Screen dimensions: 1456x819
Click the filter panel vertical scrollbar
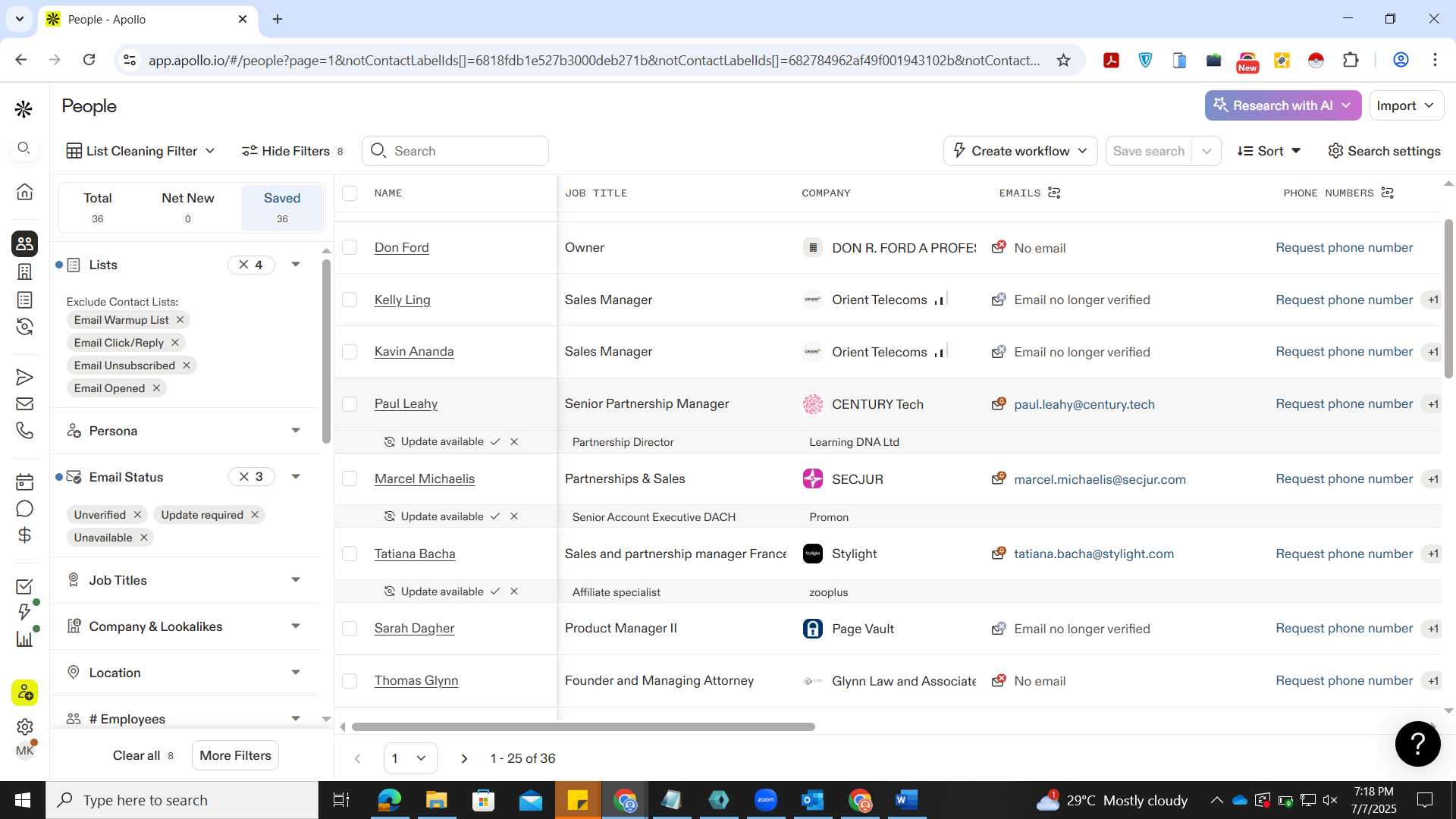click(x=326, y=351)
